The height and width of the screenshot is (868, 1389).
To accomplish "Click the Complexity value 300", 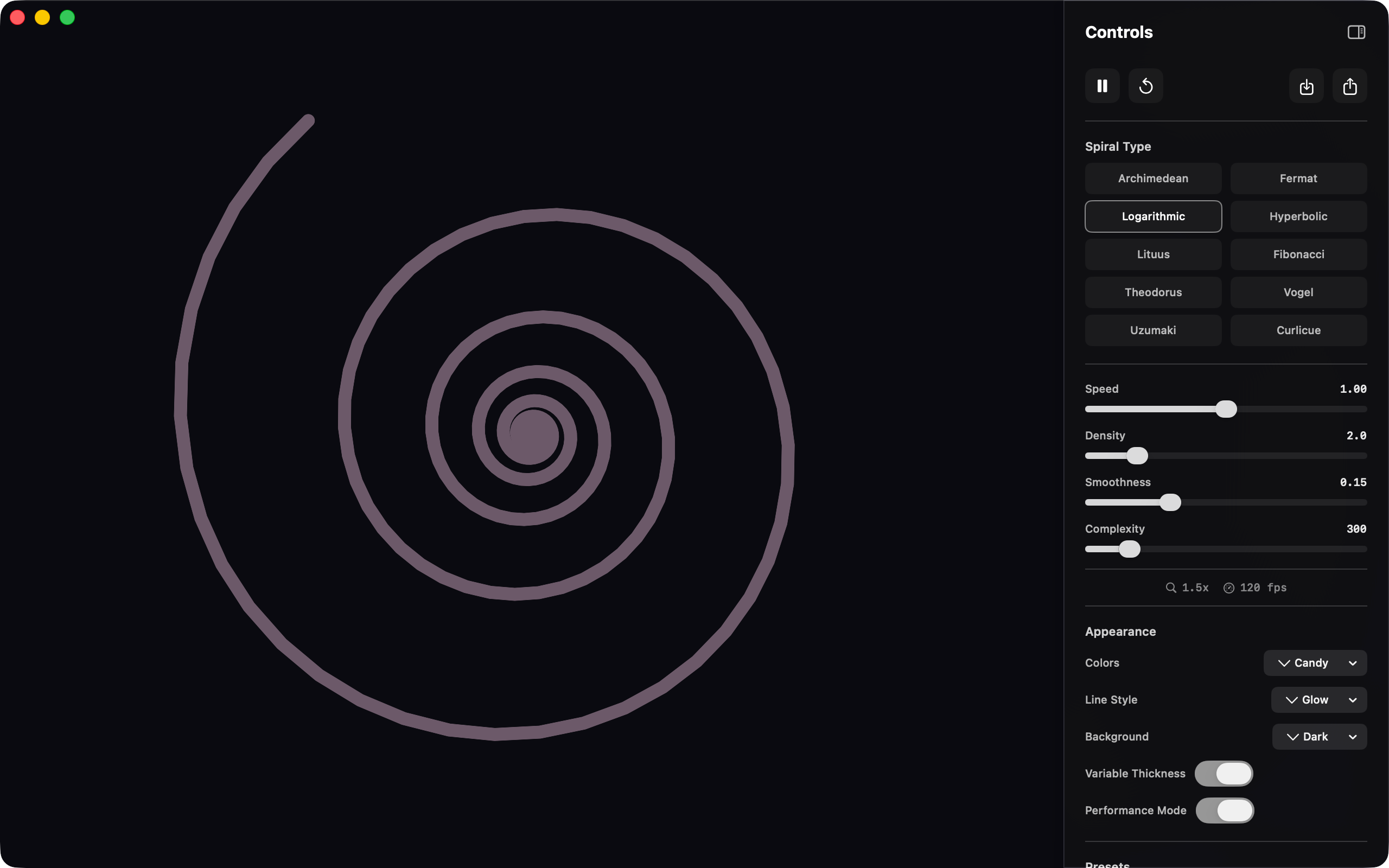I will tap(1356, 529).
